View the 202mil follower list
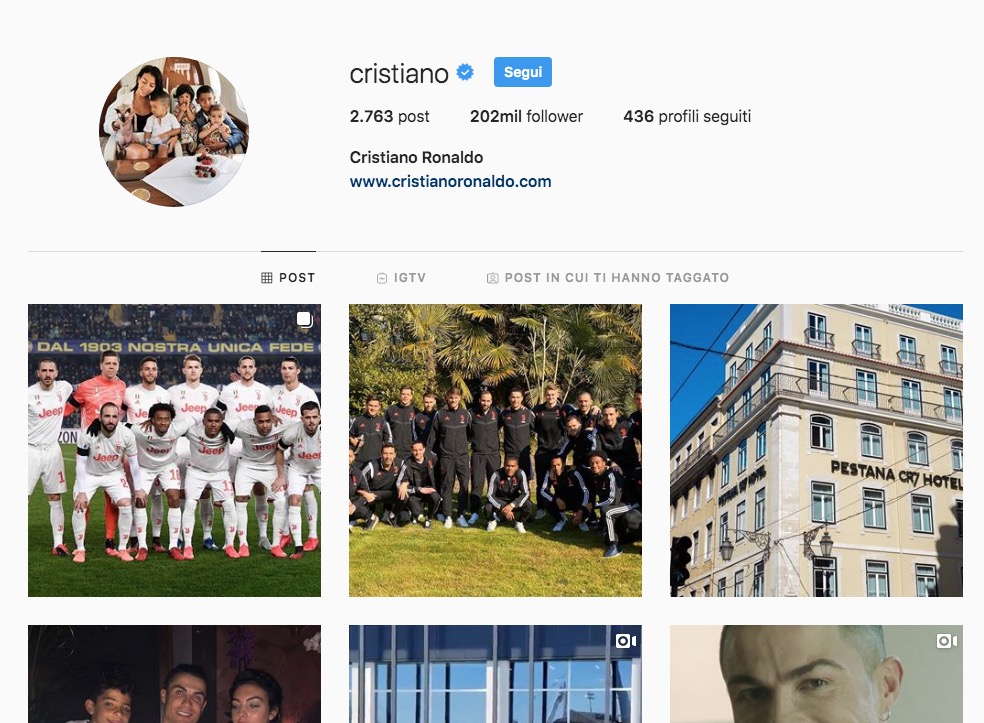This screenshot has width=984, height=723. click(x=527, y=117)
